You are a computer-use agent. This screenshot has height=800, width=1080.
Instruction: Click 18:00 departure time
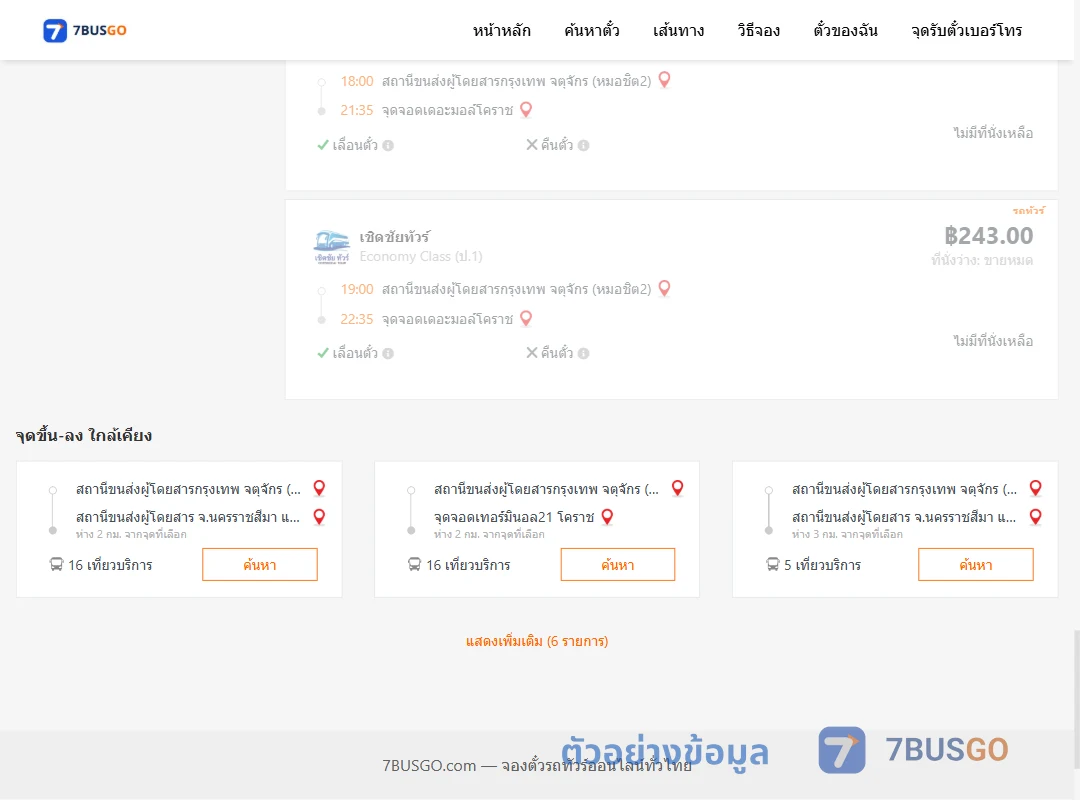357,81
